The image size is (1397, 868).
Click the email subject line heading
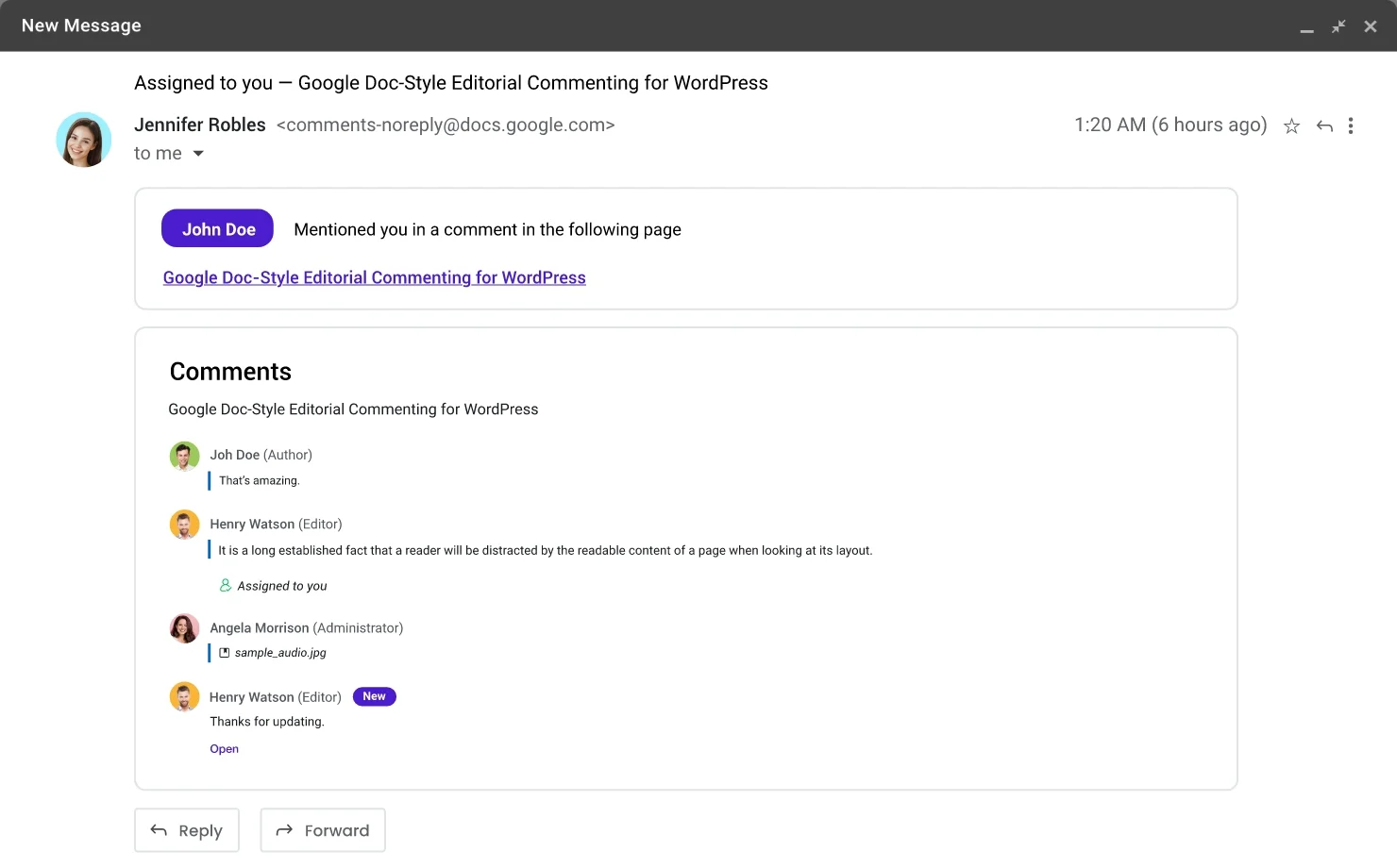(x=451, y=83)
